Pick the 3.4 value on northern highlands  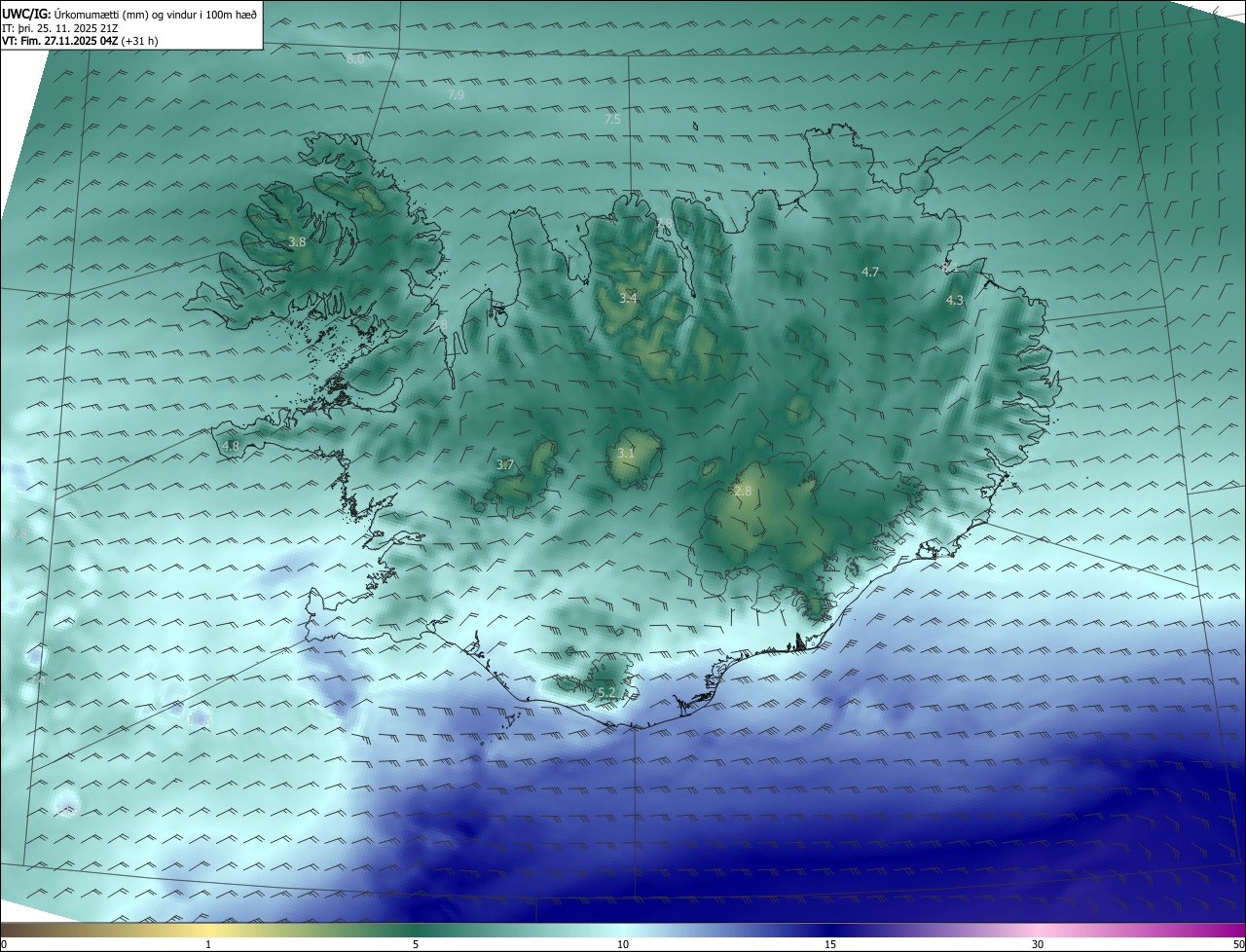click(628, 298)
